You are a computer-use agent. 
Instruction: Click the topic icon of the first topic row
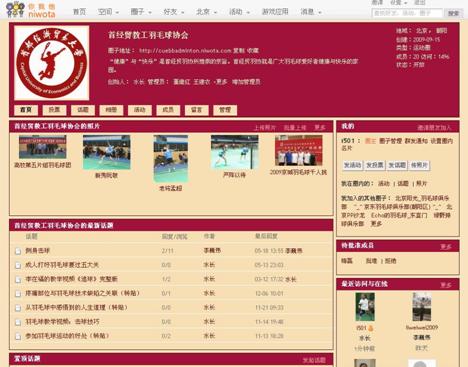pos(18,251)
